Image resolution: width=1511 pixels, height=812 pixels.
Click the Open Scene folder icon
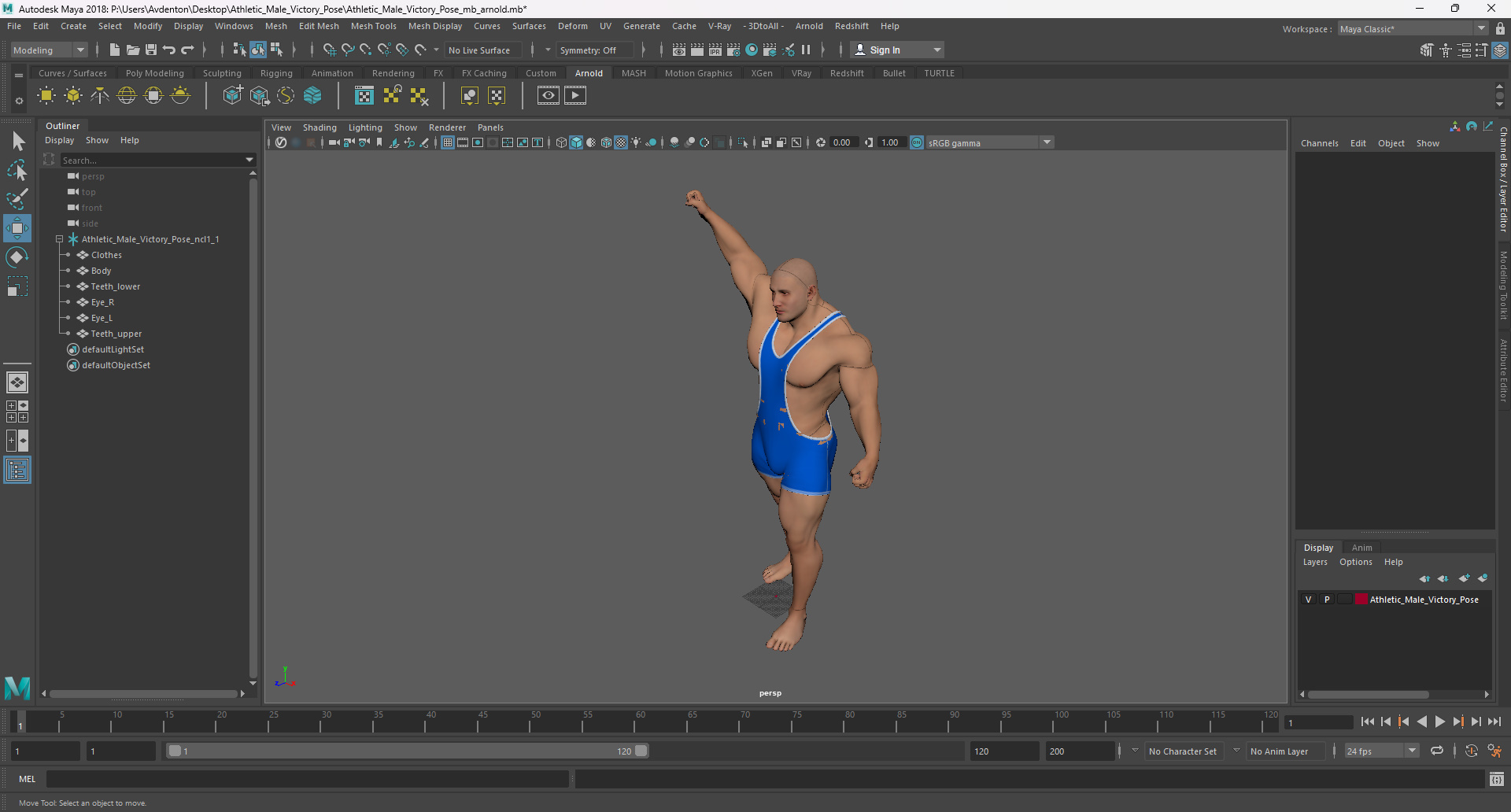(133, 50)
